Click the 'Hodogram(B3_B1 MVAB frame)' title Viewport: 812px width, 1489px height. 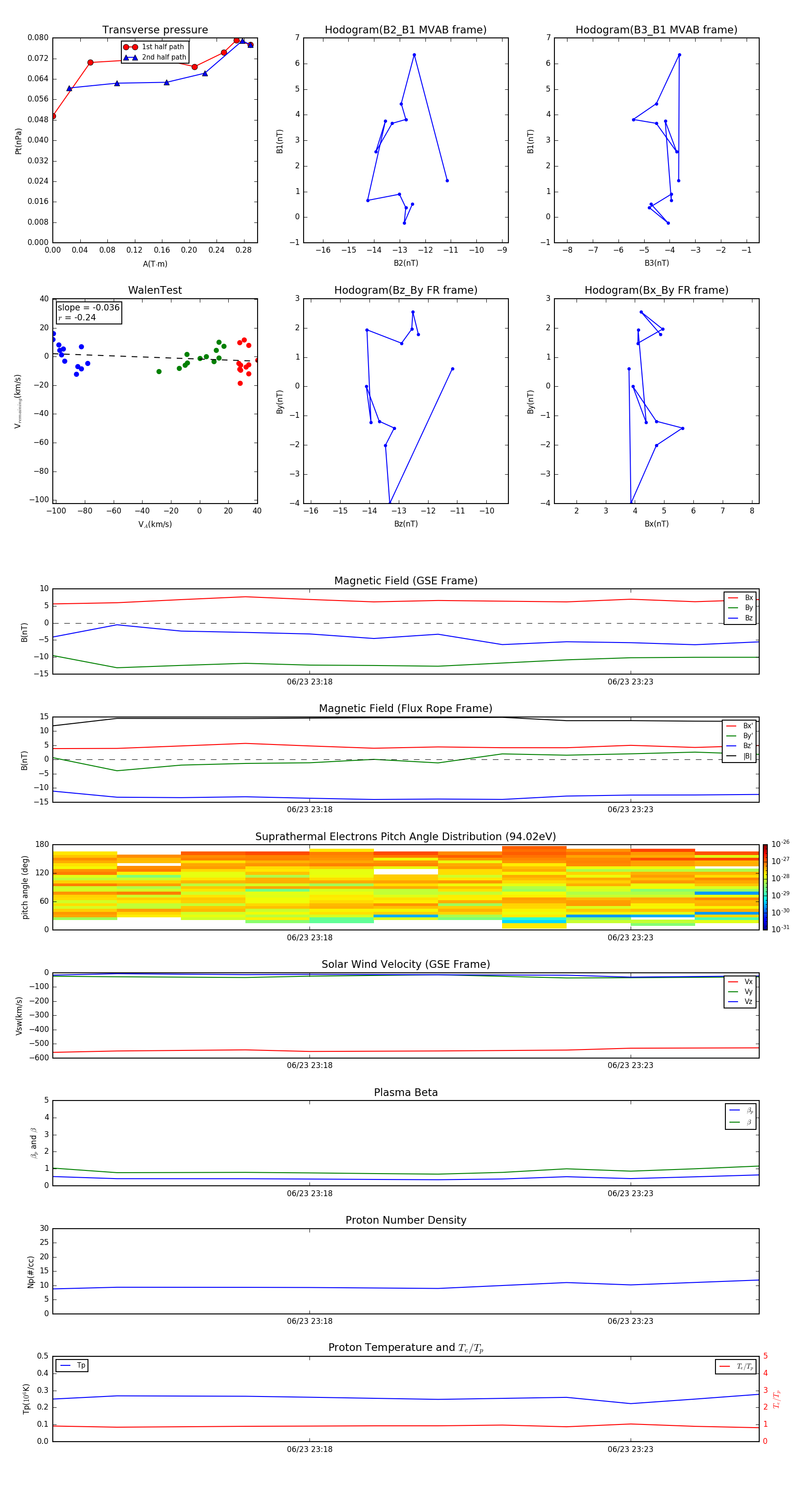click(x=656, y=29)
